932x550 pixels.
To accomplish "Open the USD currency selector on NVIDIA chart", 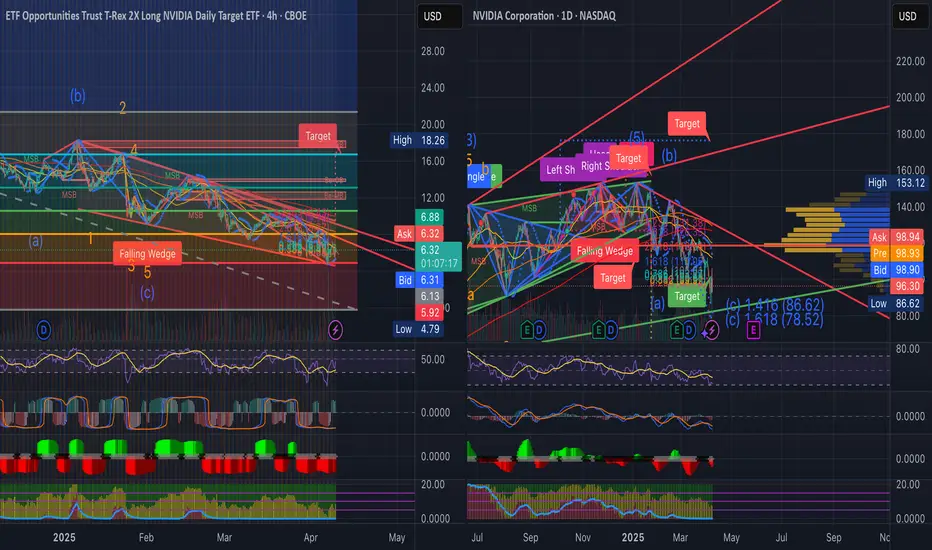I will pos(911,17).
